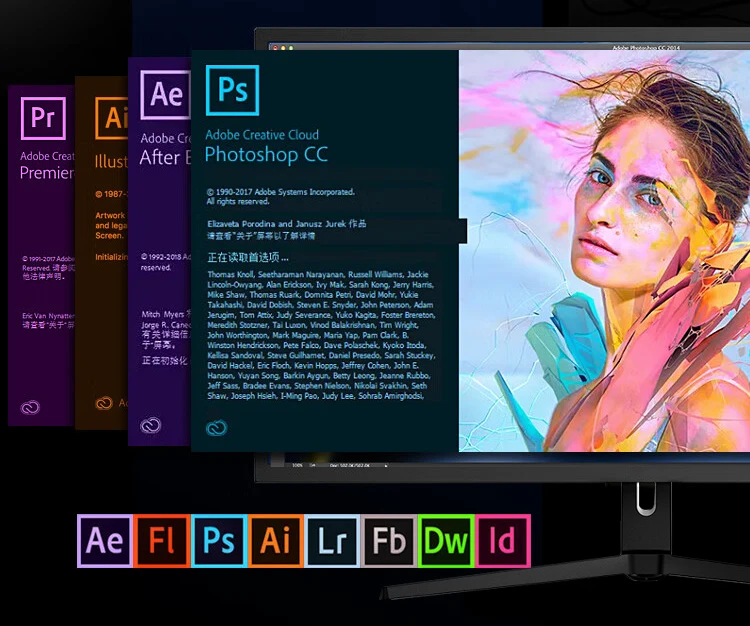
Task: Click 'Artwork' text on Illustrator splash
Action: [x=110, y=215]
